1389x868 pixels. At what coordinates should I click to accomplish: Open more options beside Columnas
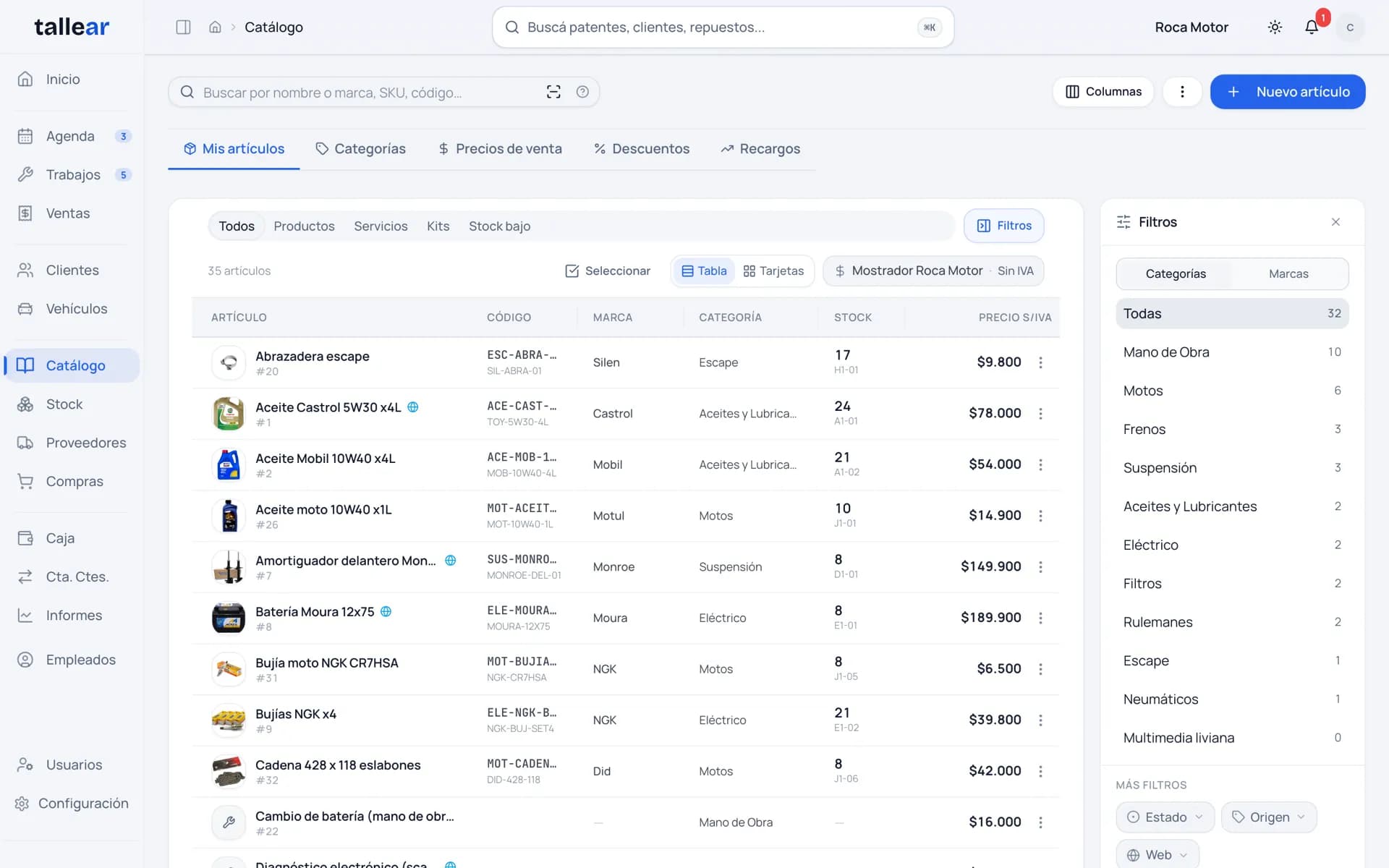(1182, 92)
